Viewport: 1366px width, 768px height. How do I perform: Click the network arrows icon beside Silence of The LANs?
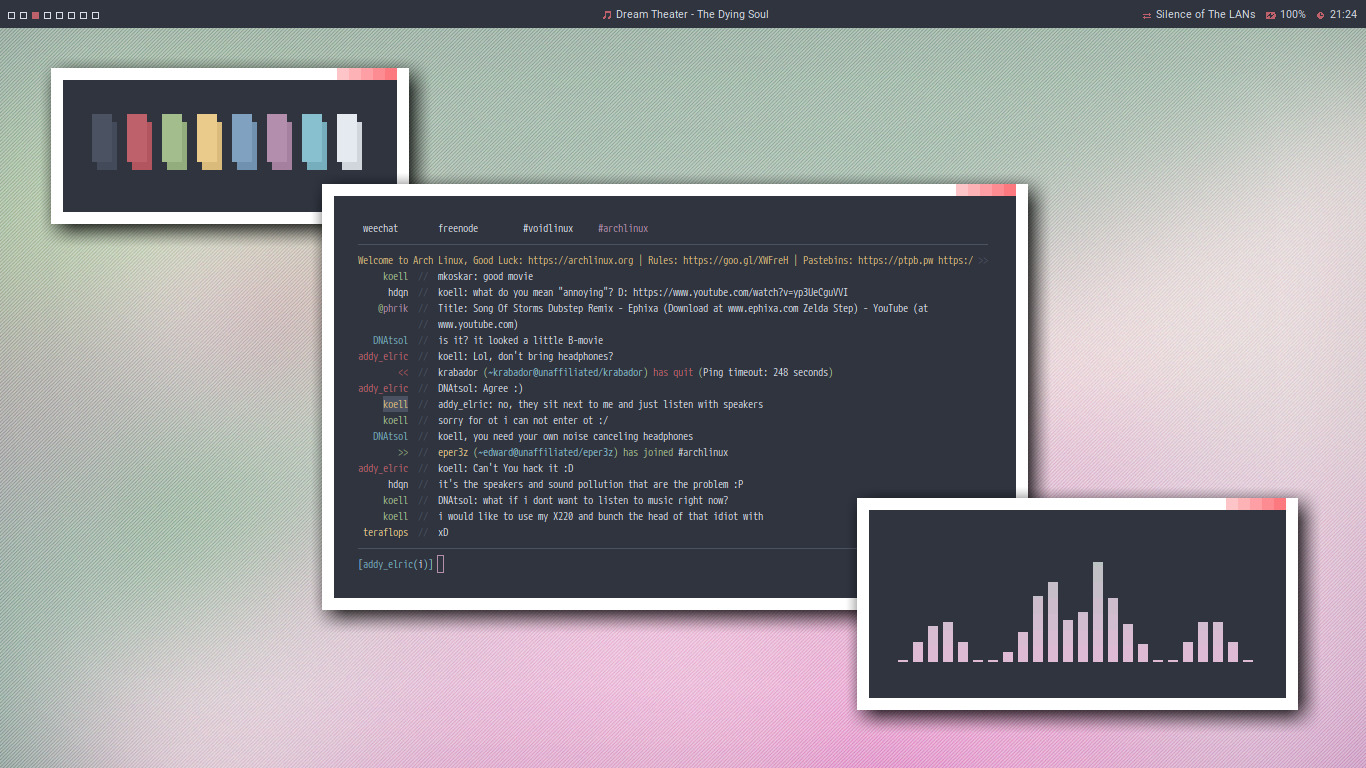(x=1146, y=15)
